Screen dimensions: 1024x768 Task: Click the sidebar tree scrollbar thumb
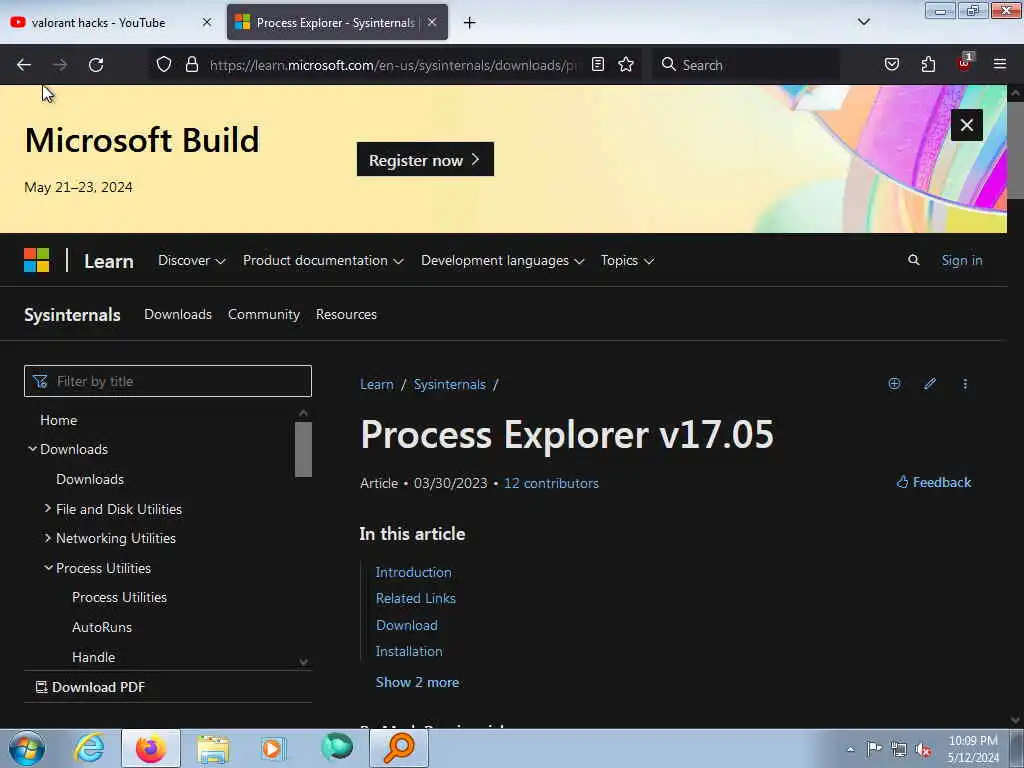tap(303, 449)
